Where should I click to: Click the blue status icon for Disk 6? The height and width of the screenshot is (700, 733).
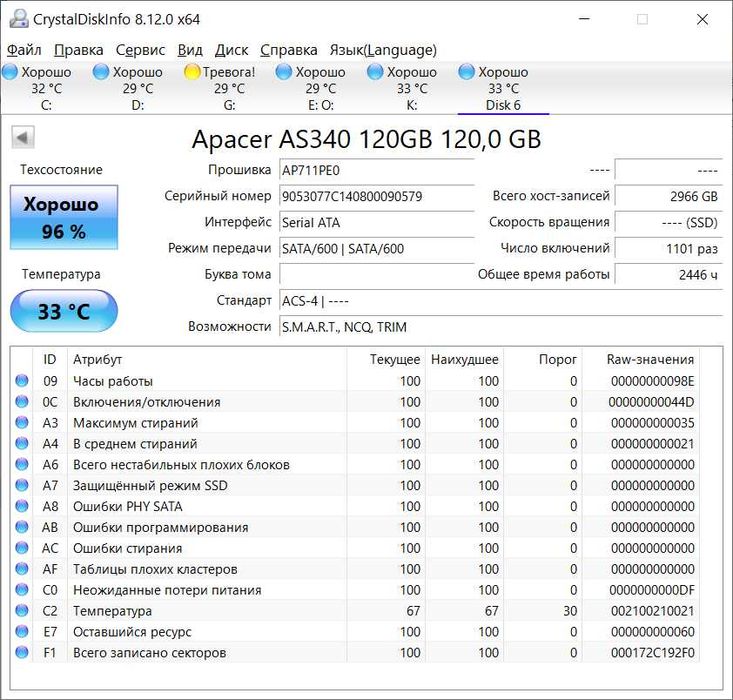[x=467, y=72]
